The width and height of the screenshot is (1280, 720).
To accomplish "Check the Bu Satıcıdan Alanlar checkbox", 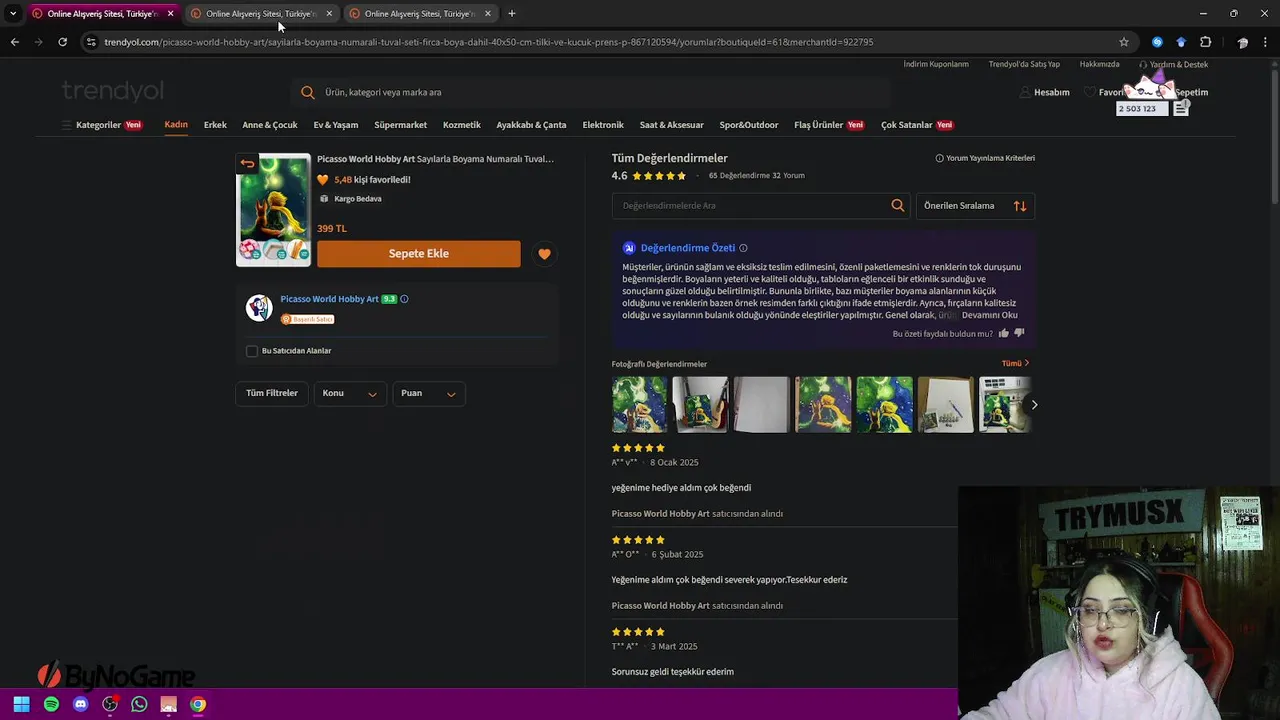I will 252,351.
